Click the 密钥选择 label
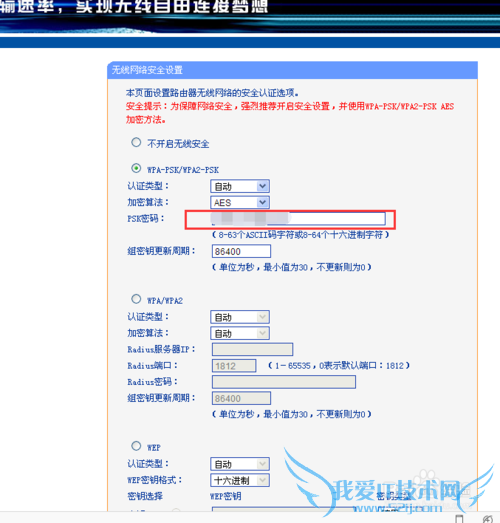This screenshot has width=500, height=523. pyautogui.click(x=145, y=496)
